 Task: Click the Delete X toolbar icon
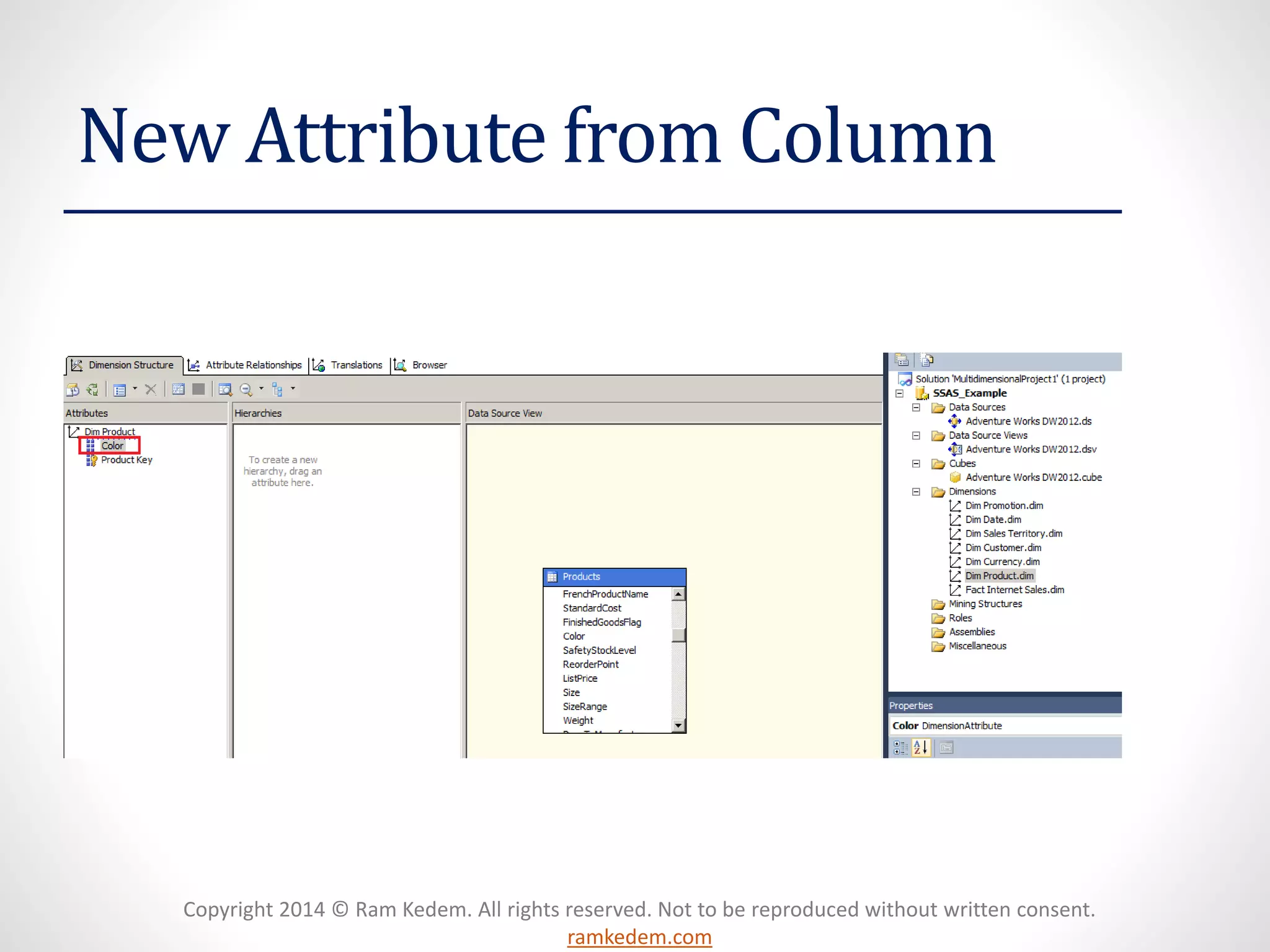[x=150, y=390]
